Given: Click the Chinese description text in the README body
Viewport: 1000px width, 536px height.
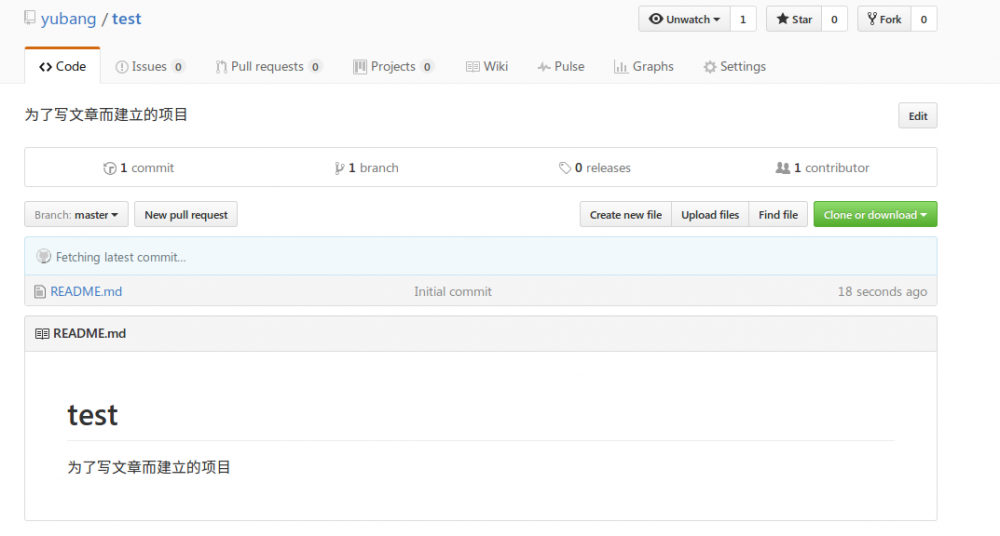Looking at the screenshot, I should click(x=149, y=467).
